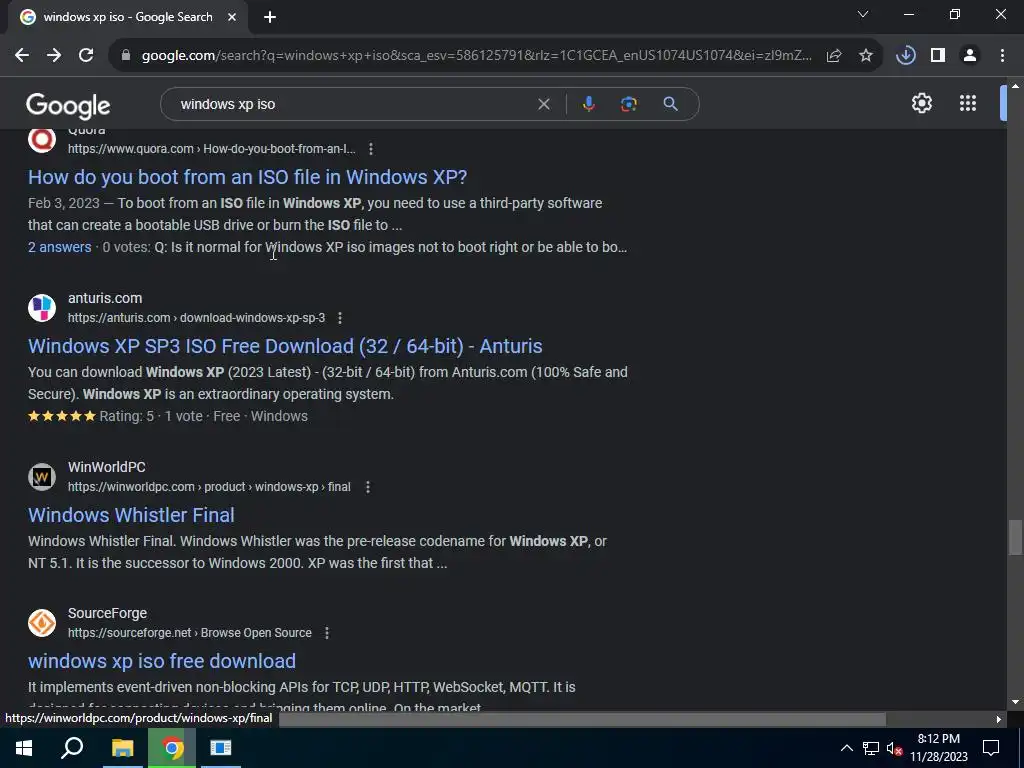Image resolution: width=1024 pixels, height=768 pixels.
Task: Open muted volume tray icon
Action: click(895, 749)
